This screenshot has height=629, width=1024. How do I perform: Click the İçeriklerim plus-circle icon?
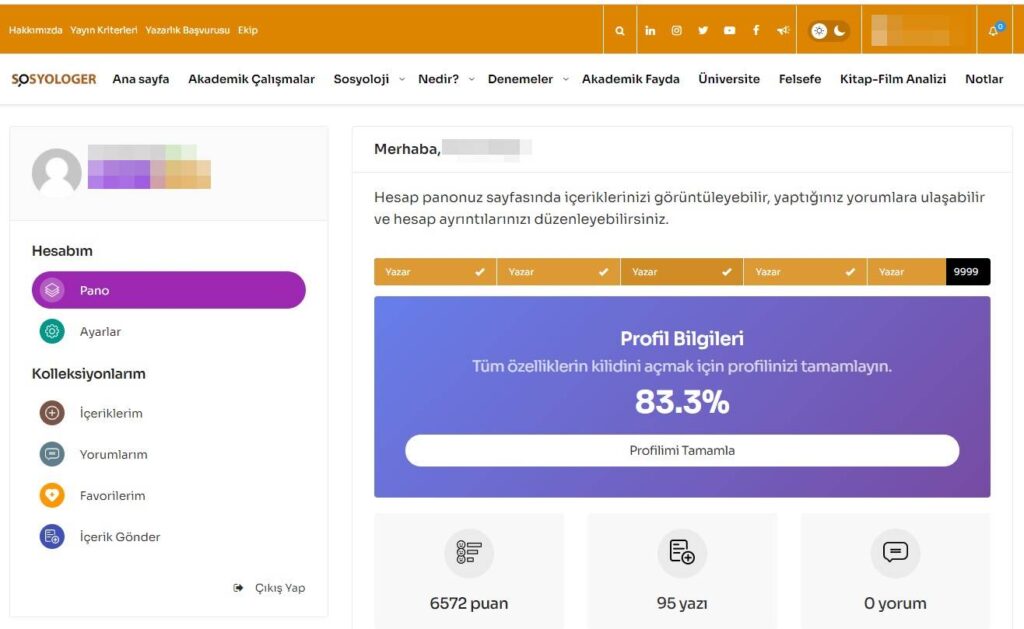[x=52, y=413]
